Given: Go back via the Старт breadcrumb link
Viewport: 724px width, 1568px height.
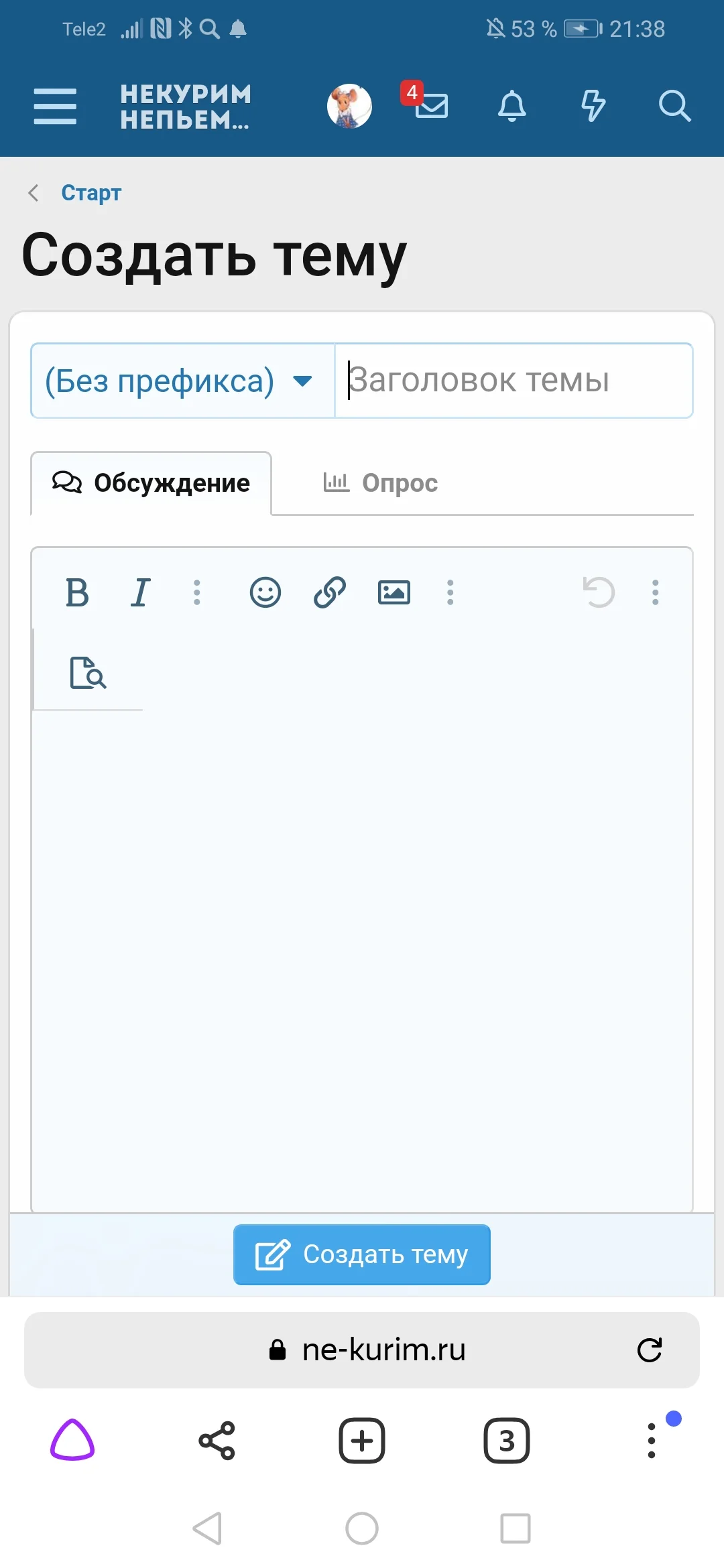Looking at the screenshot, I should (x=91, y=193).
